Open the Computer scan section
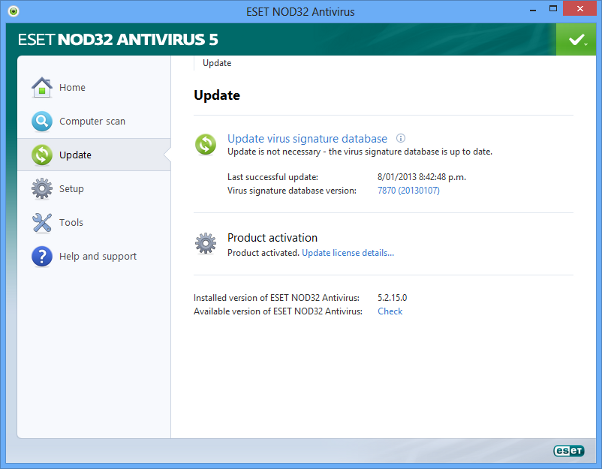 94,121
